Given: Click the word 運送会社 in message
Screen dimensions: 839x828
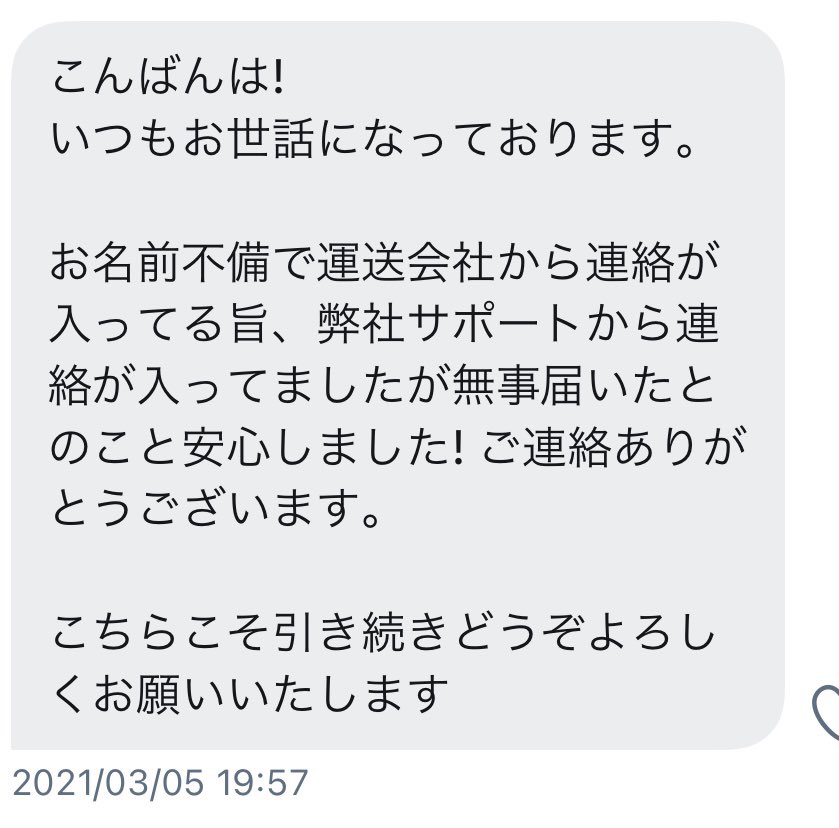Looking at the screenshot, I should click(x=406, y=263).
